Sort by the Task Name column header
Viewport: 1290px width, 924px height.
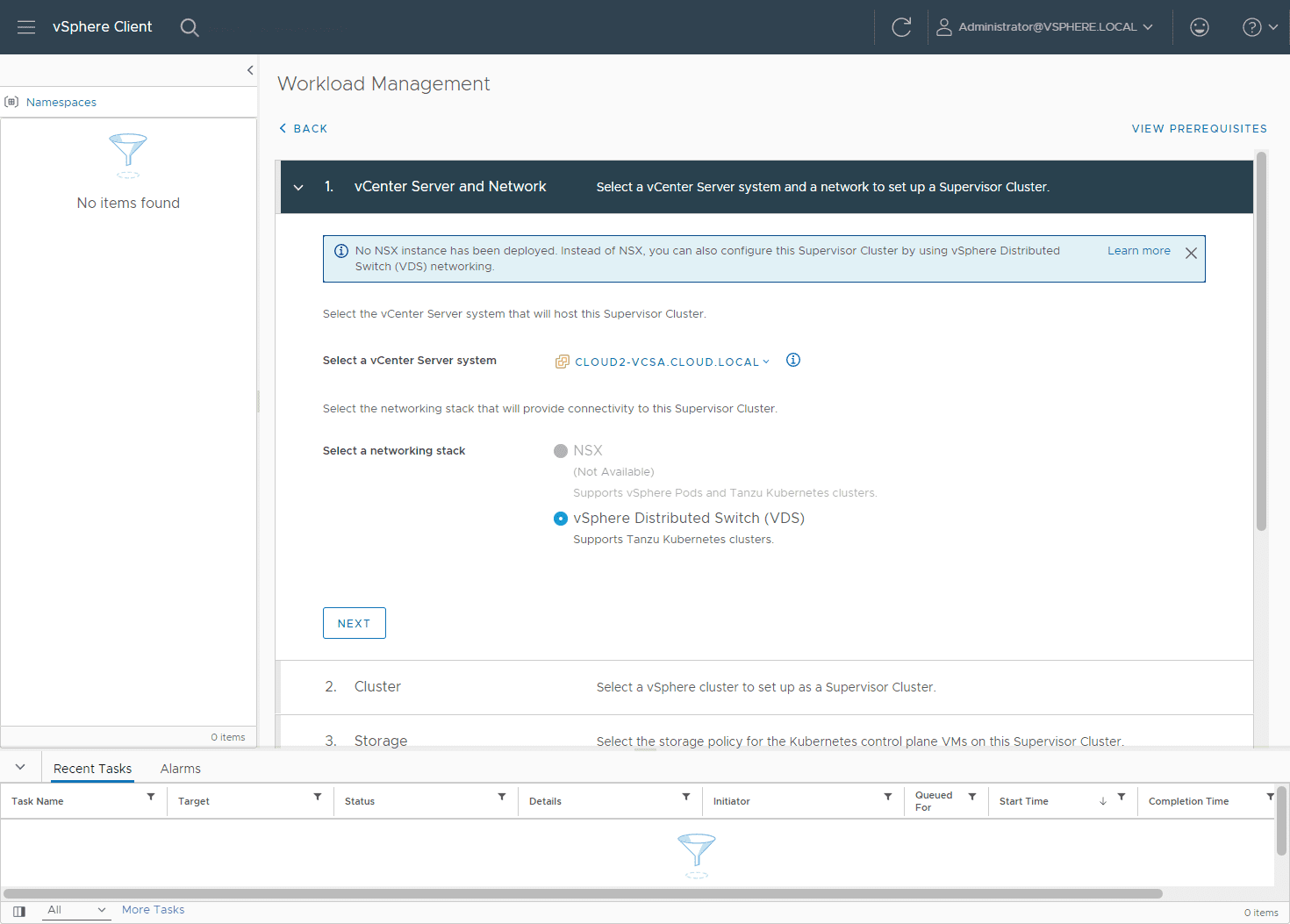click(x=38, y=801)
